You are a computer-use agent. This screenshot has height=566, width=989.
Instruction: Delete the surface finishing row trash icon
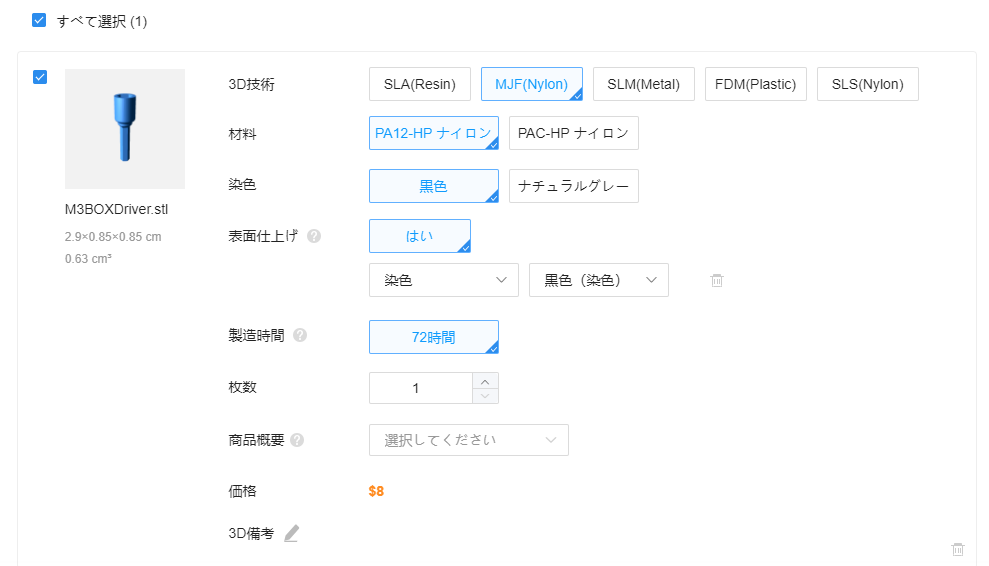pyautogui.click(x=717, y=280)
